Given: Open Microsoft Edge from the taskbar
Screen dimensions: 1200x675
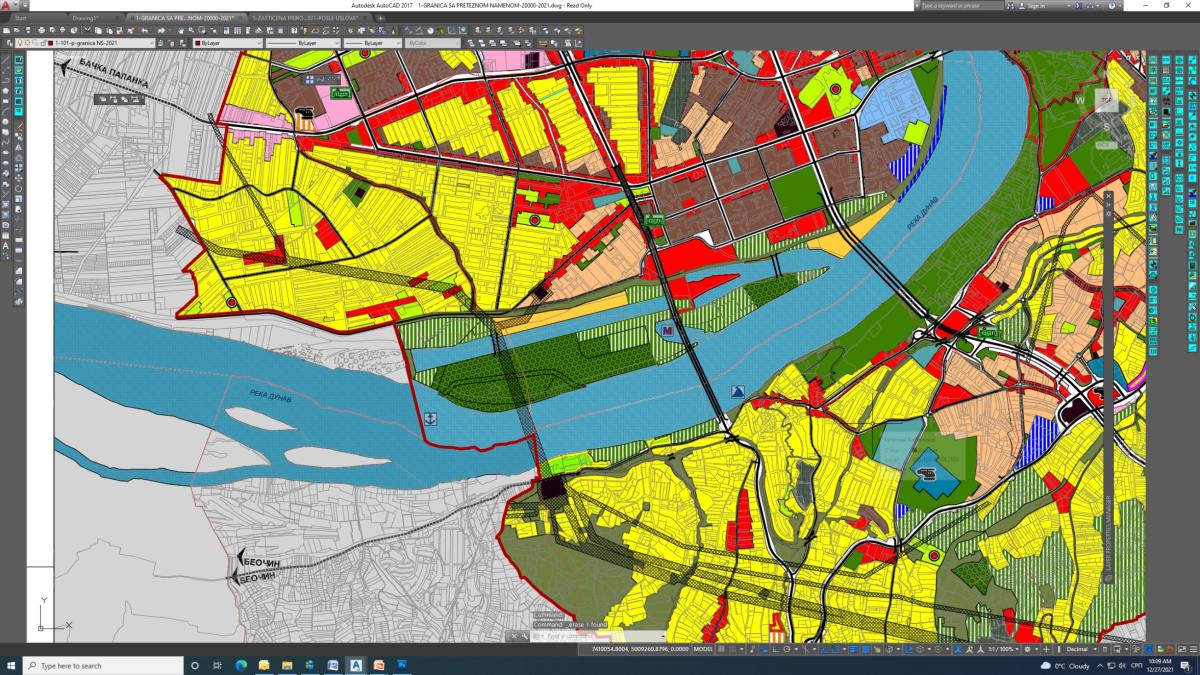Looking at the screenshot, I should click(241, 665).
